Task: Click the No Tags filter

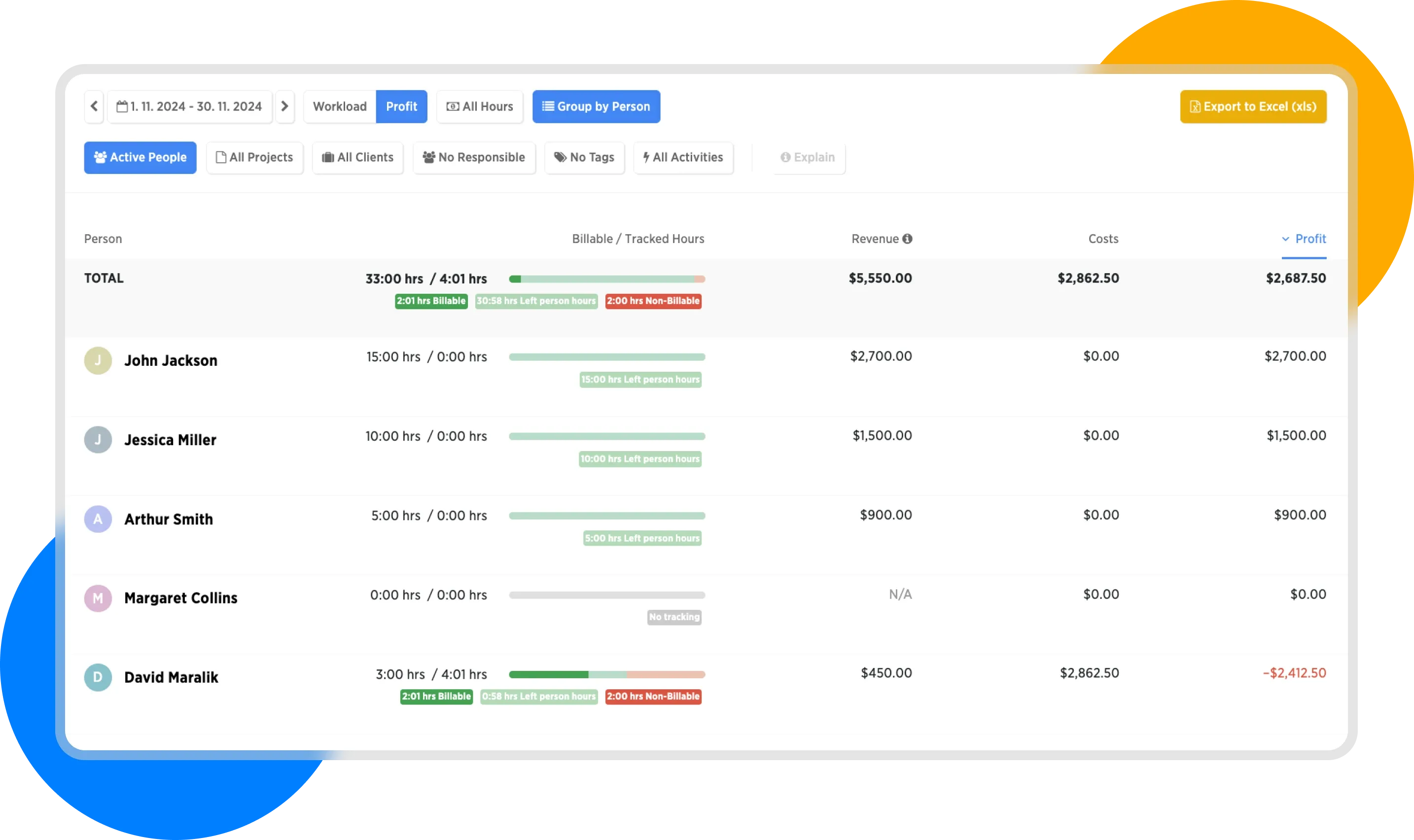Action: point(584,157)
